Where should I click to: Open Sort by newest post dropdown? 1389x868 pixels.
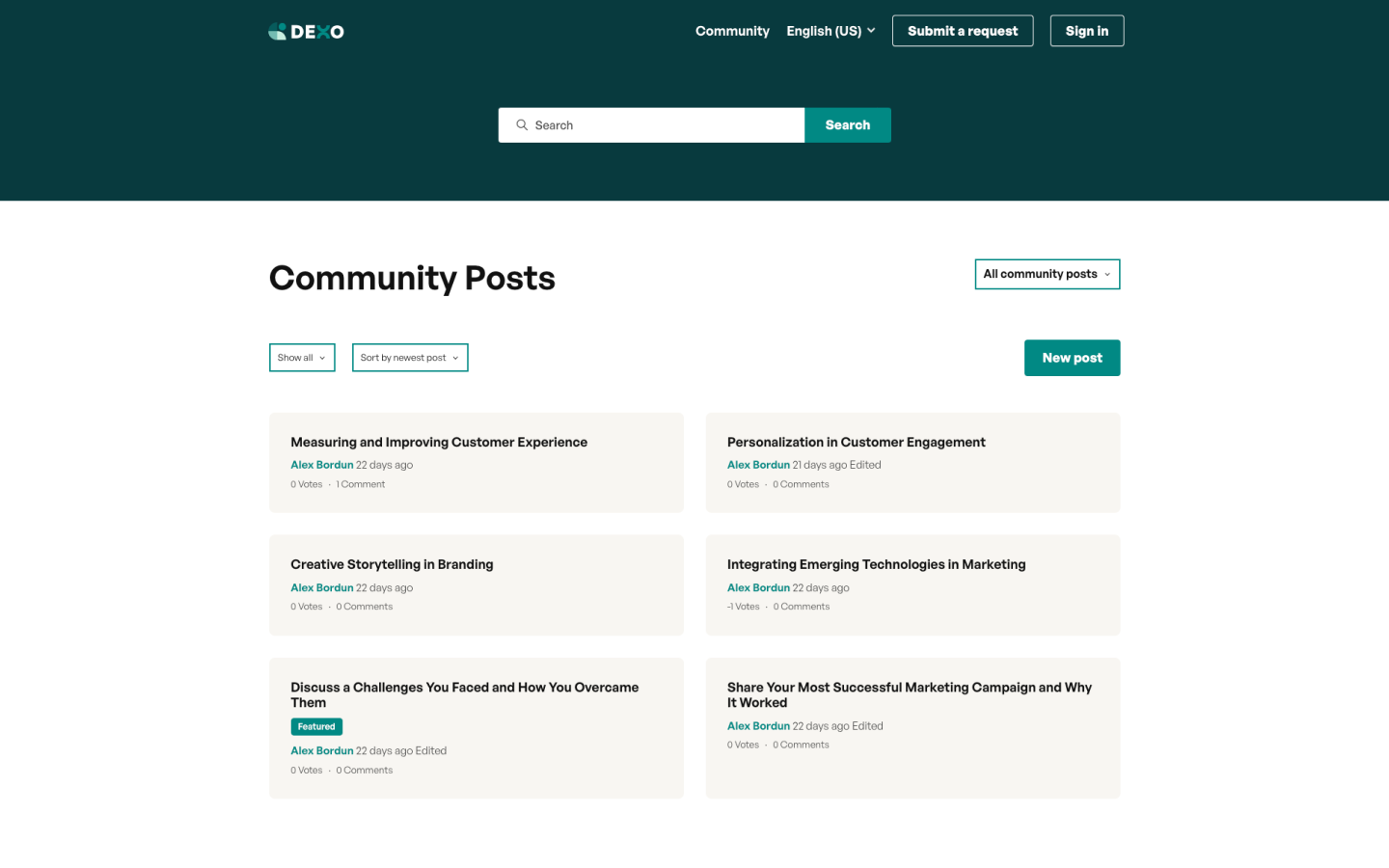410,358
